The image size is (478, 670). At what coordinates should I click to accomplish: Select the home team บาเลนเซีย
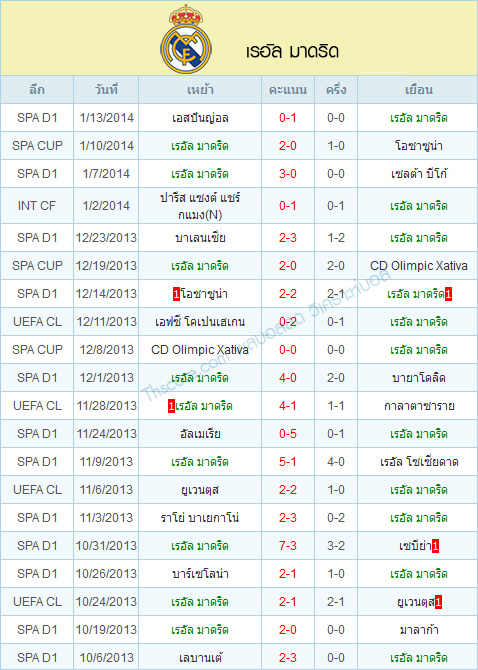pos(200,238)
